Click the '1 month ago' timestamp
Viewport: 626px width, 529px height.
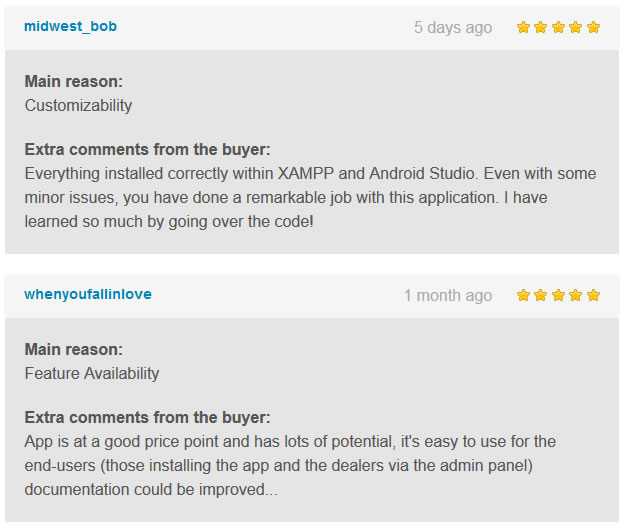[x=448, y=295]
